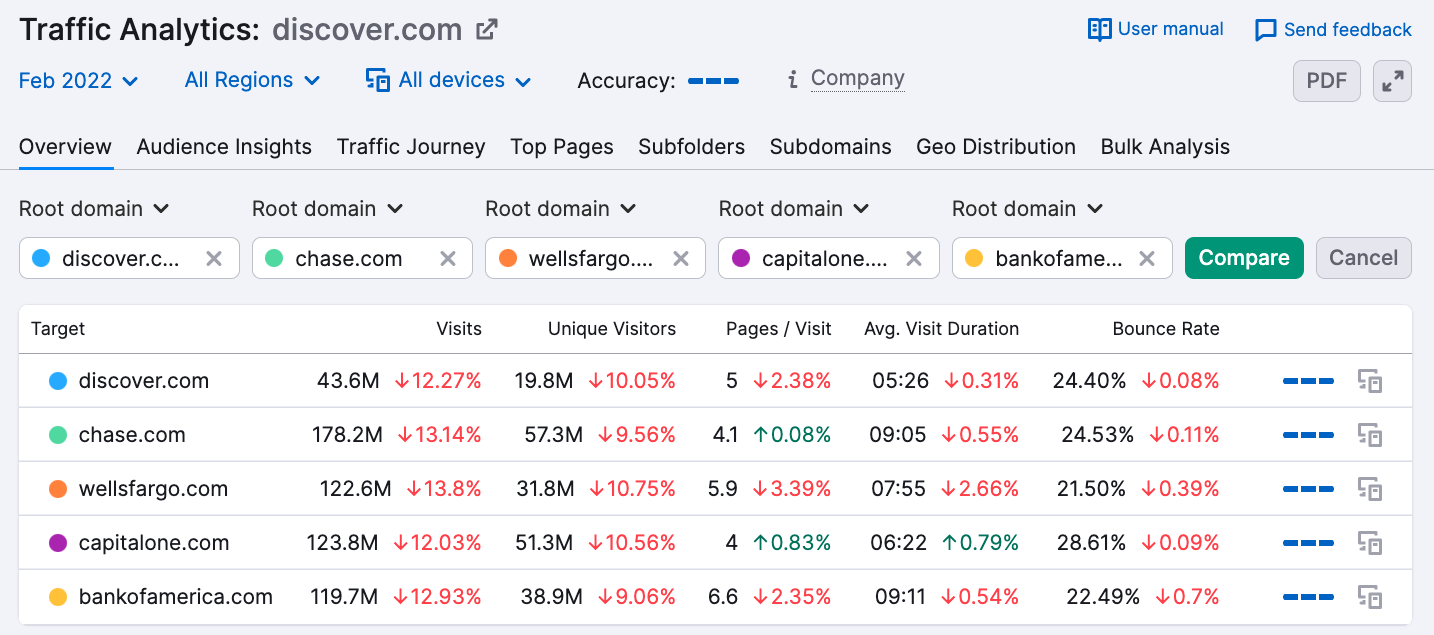1434x635 pixels.
Task: Click accuracy indicator in wellsfargo.com row
Action: (1309, 489)
